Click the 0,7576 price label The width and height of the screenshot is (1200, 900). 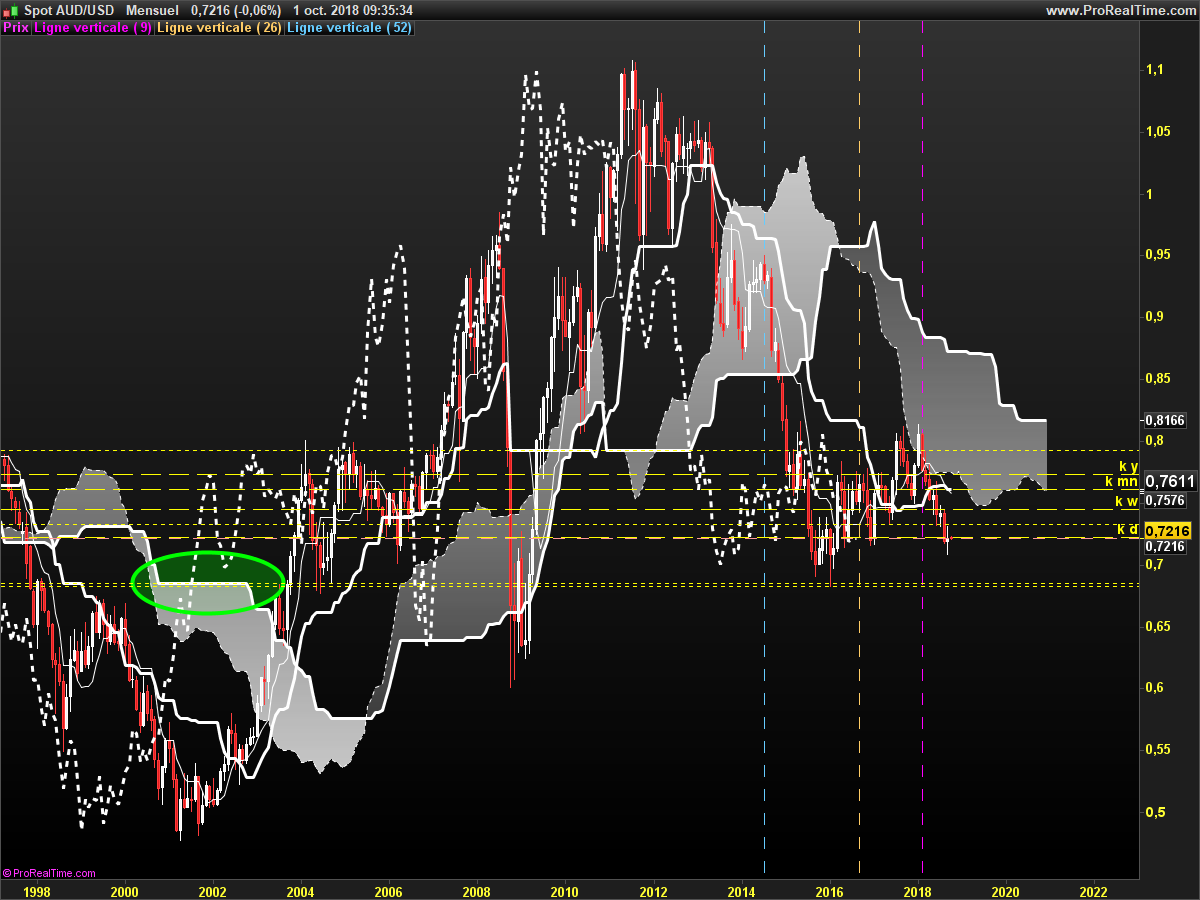point(1164,500)
